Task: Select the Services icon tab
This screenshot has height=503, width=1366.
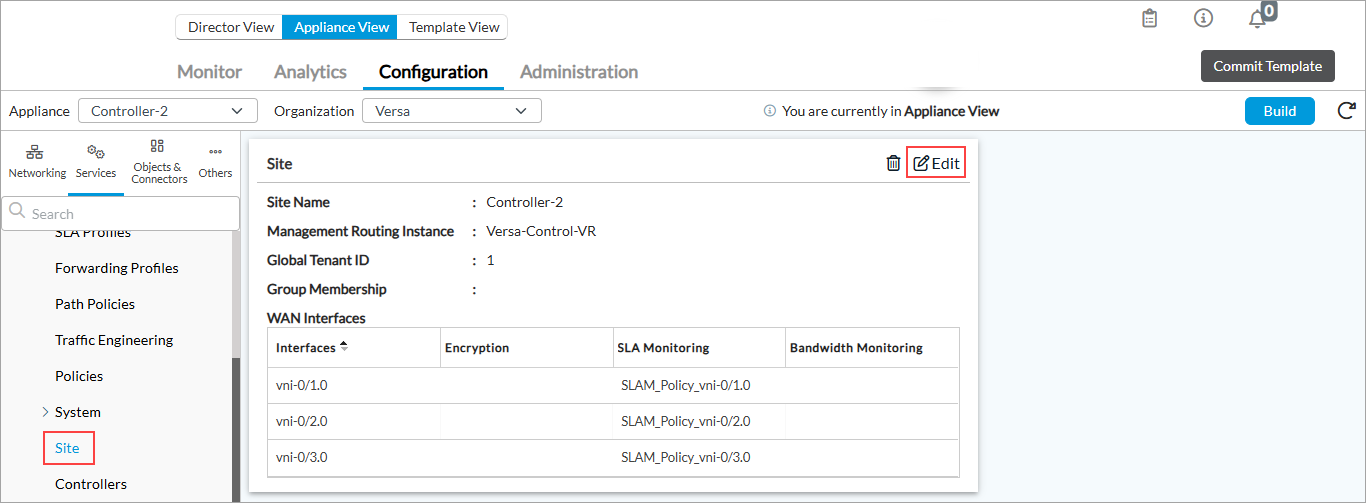Action: pos(96,161)
